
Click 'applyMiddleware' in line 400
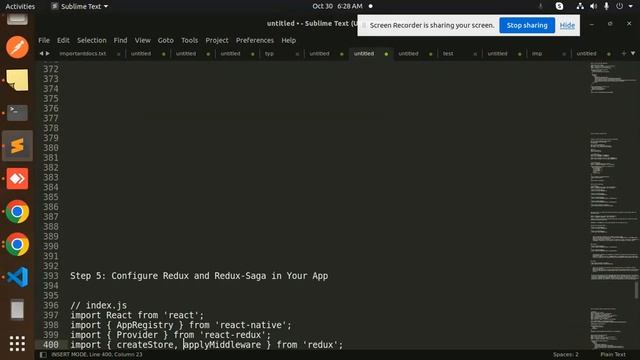[x=222, y=345]
